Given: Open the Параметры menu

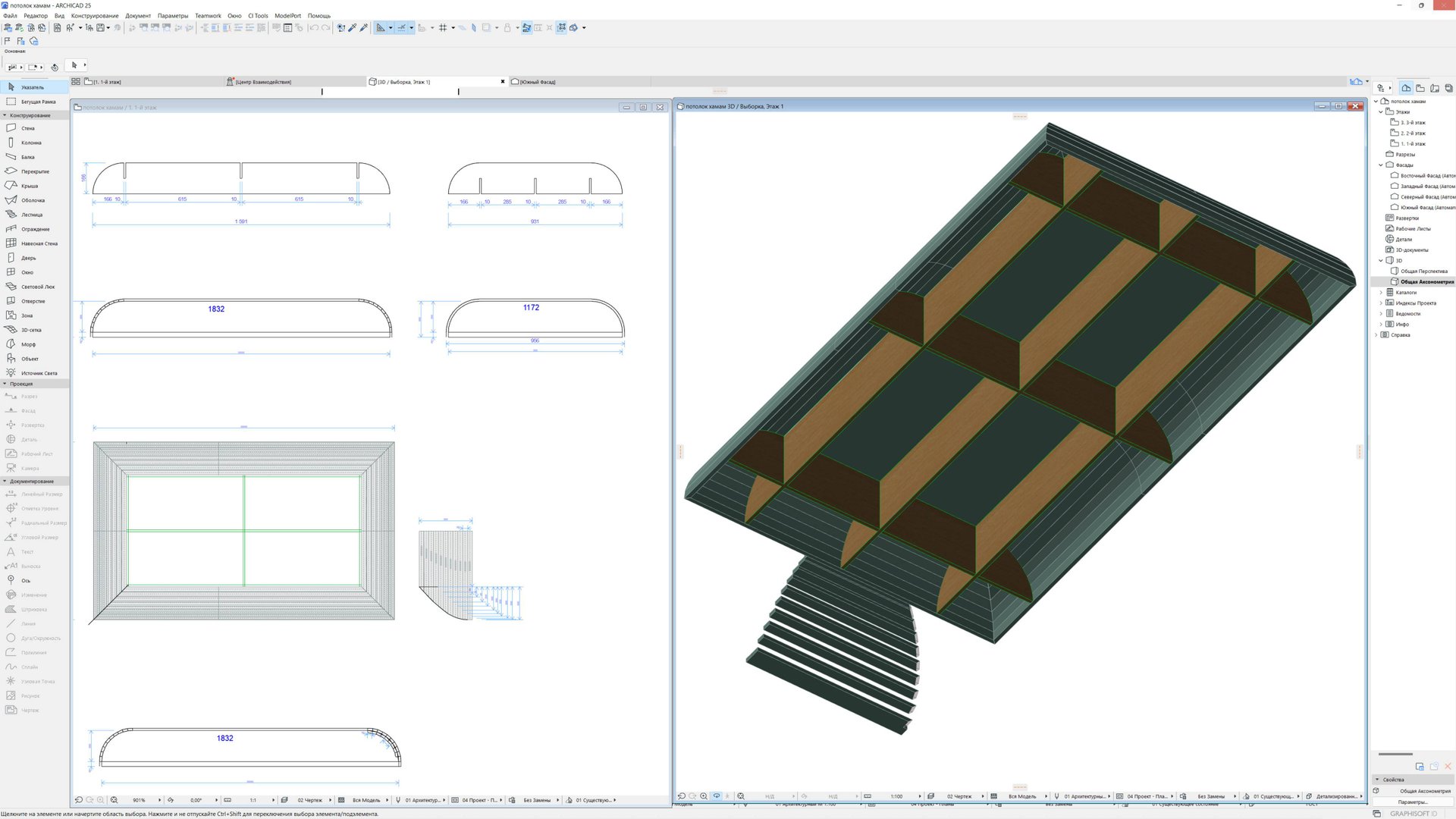Looking at the screenshot, I should (172, 15).
